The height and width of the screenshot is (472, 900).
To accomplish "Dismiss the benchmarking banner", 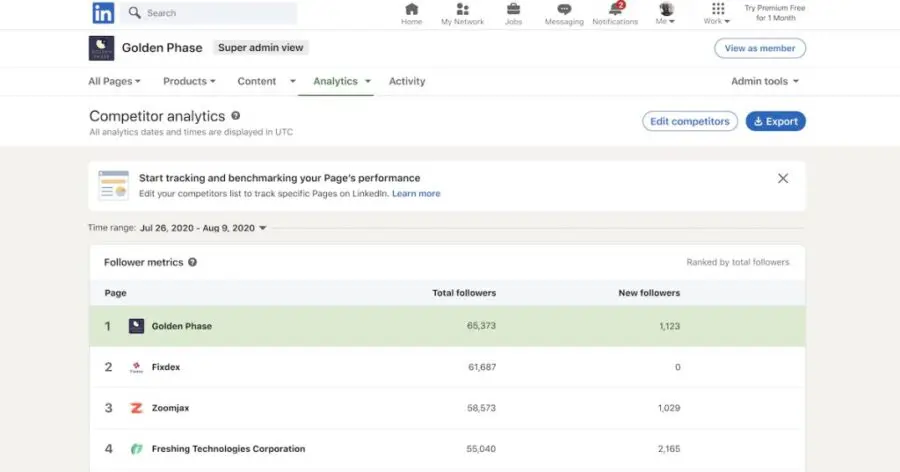I will coord(783,179).
